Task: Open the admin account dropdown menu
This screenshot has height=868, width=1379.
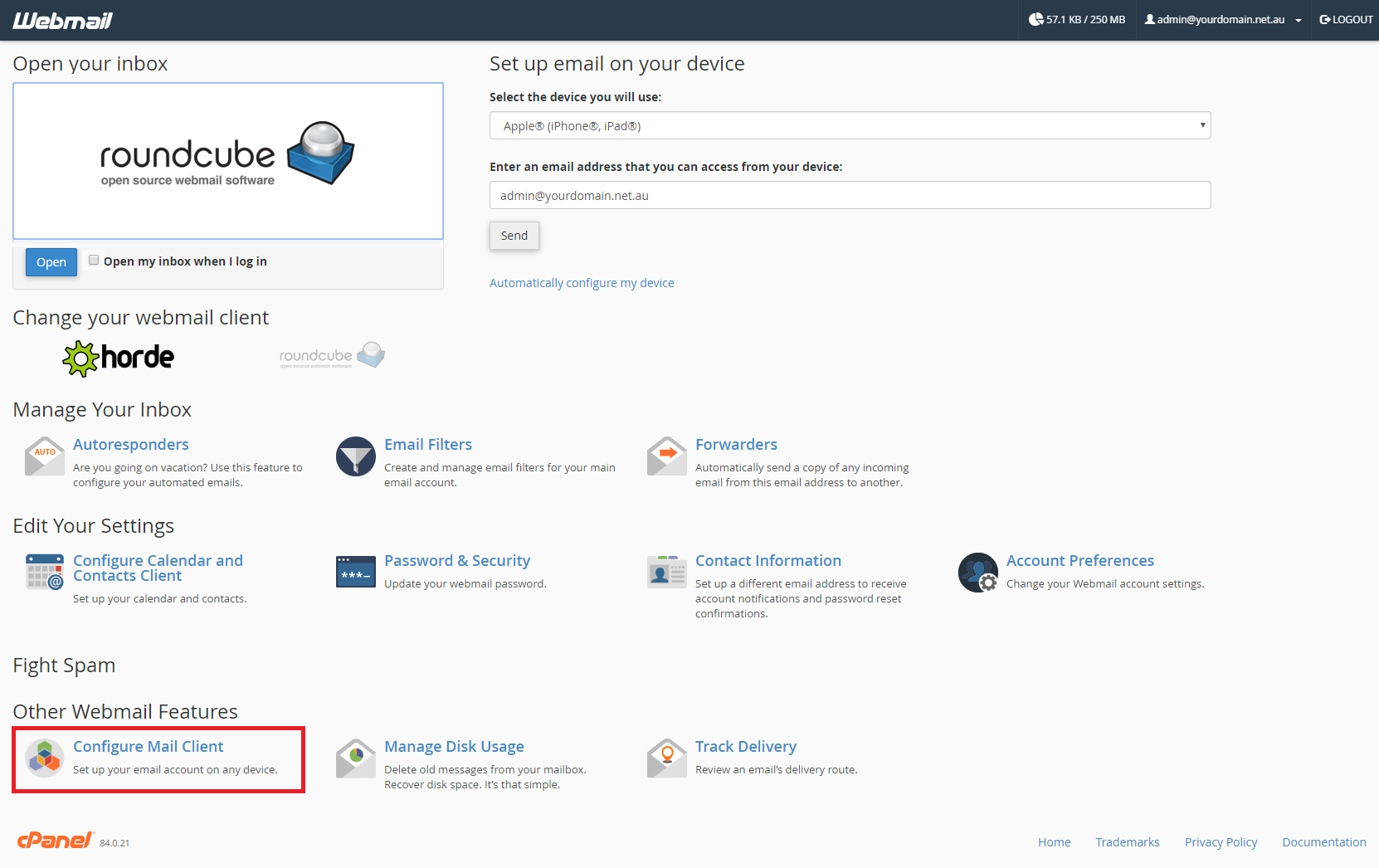Action: pos(1223,20)
